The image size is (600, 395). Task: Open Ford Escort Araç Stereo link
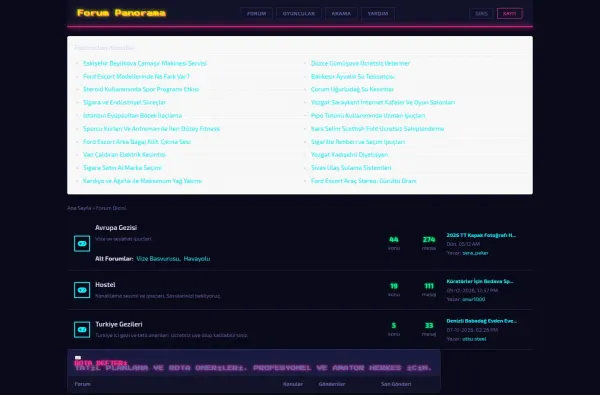(x=364, y=181)
